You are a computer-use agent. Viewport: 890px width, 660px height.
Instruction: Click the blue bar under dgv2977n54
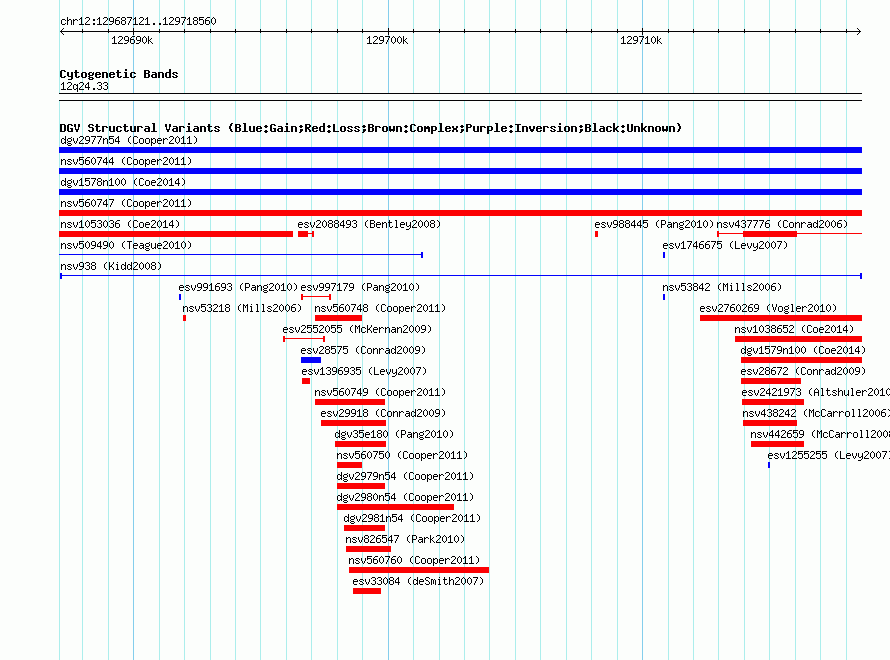(x=460, y=150)
